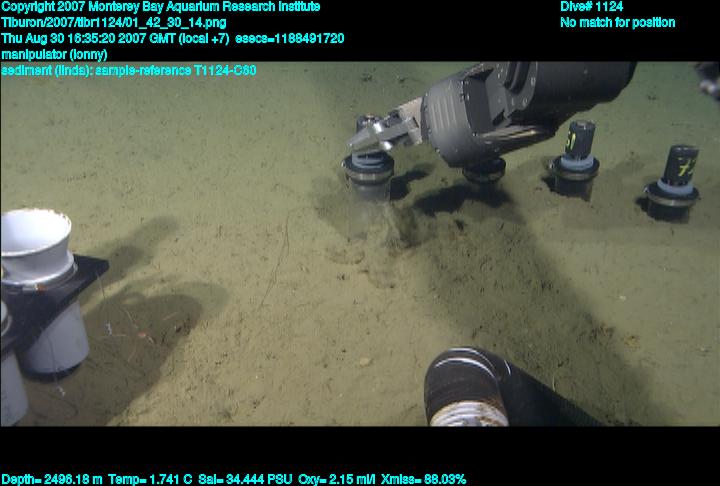Click the 'Xmiss= 88.03%' readout
Image resolution: width=720 pixels, height=486 pixels.
423,480
